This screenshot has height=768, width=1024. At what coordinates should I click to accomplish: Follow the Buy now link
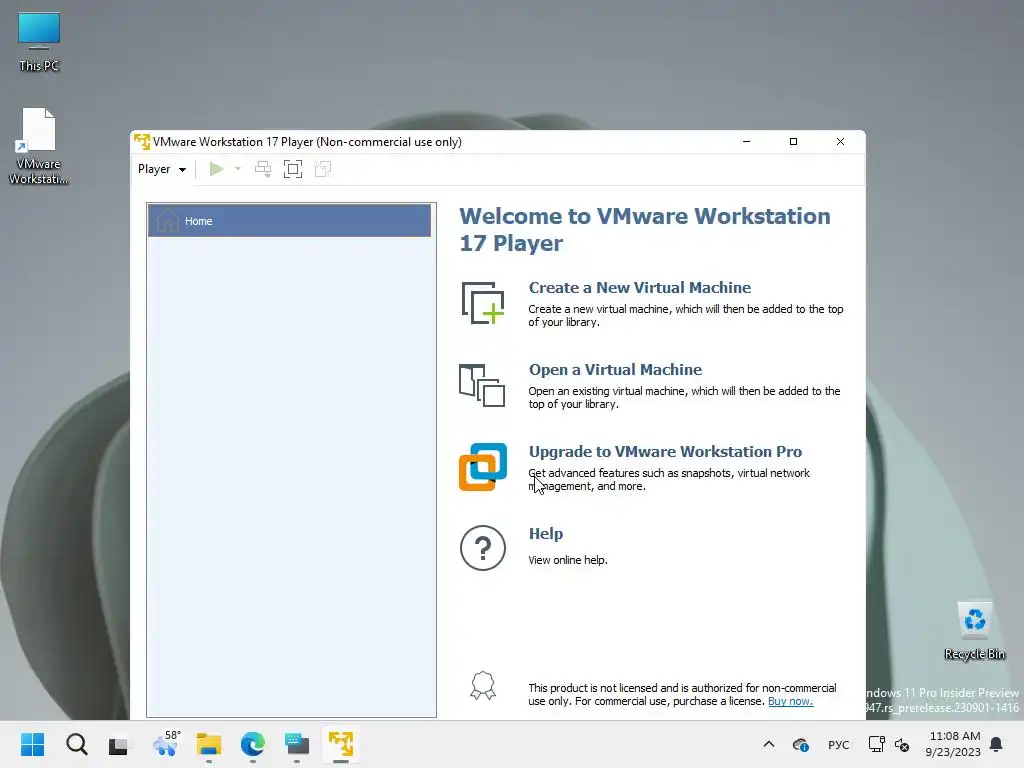point(790,701)
